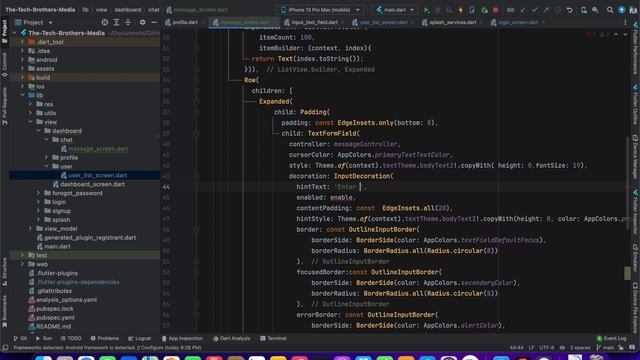
Task: Expand the android folder
Action: (x=22, y=60)
